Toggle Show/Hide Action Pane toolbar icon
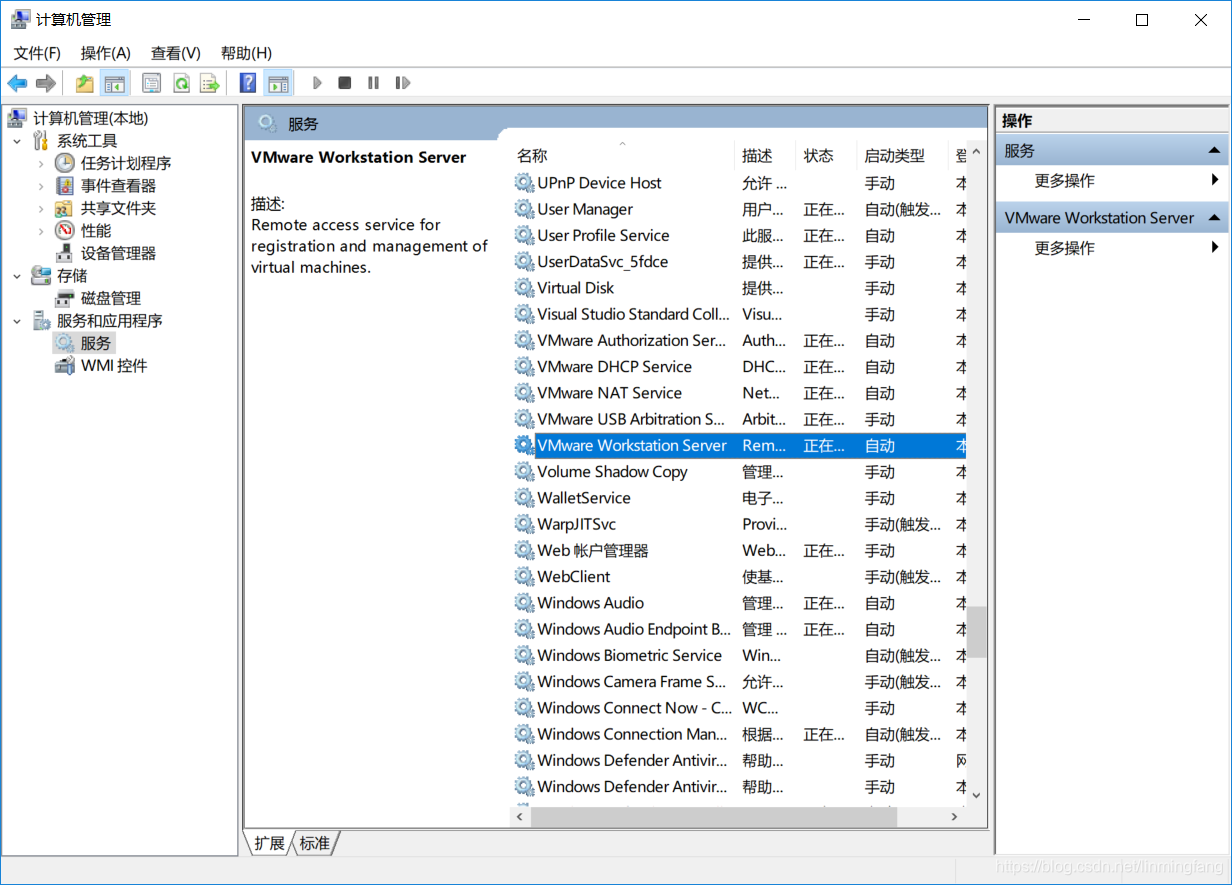This screenshot has width=1232, height=885. point(278,83)
